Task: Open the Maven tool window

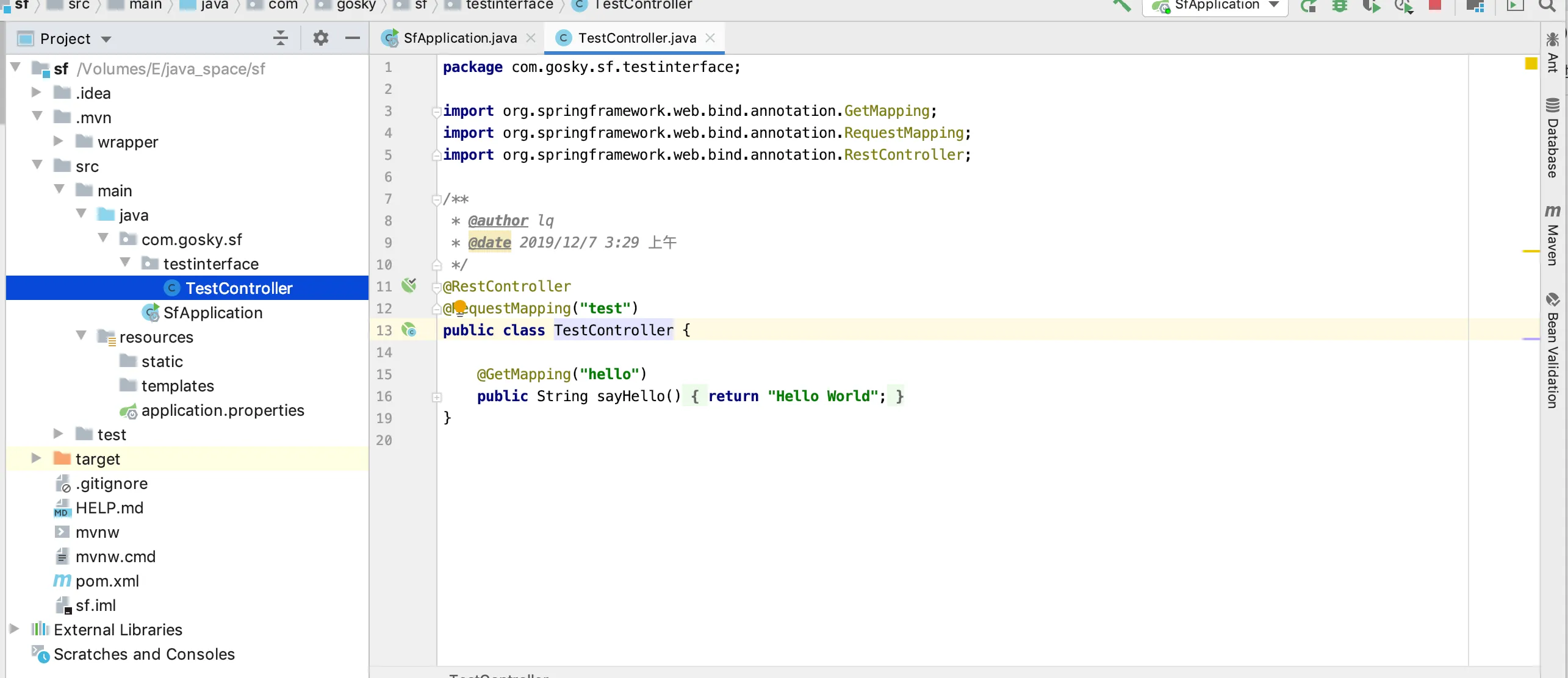Action: [x=1553, y=235]
